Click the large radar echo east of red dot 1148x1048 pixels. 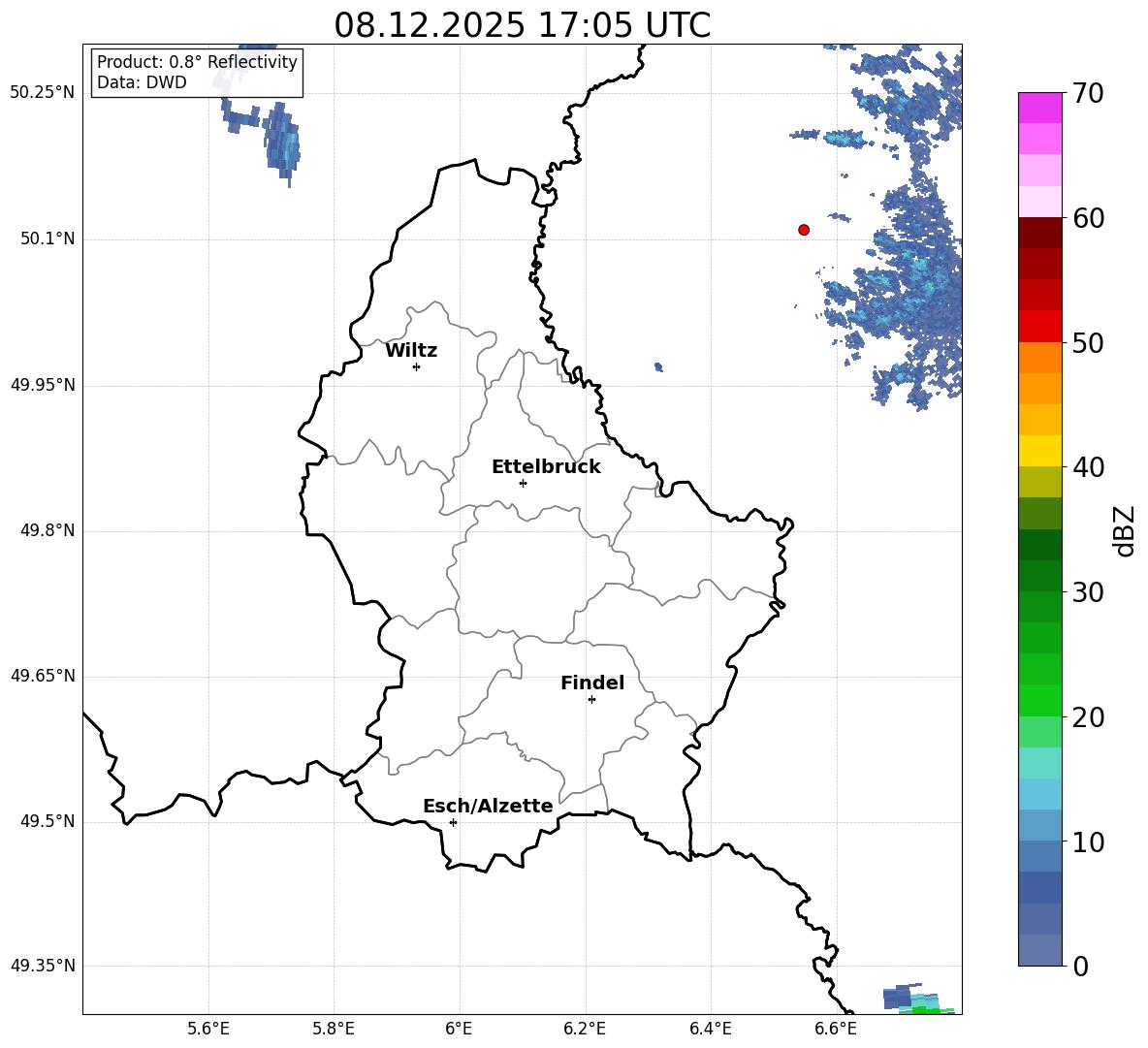coord(908,293)
